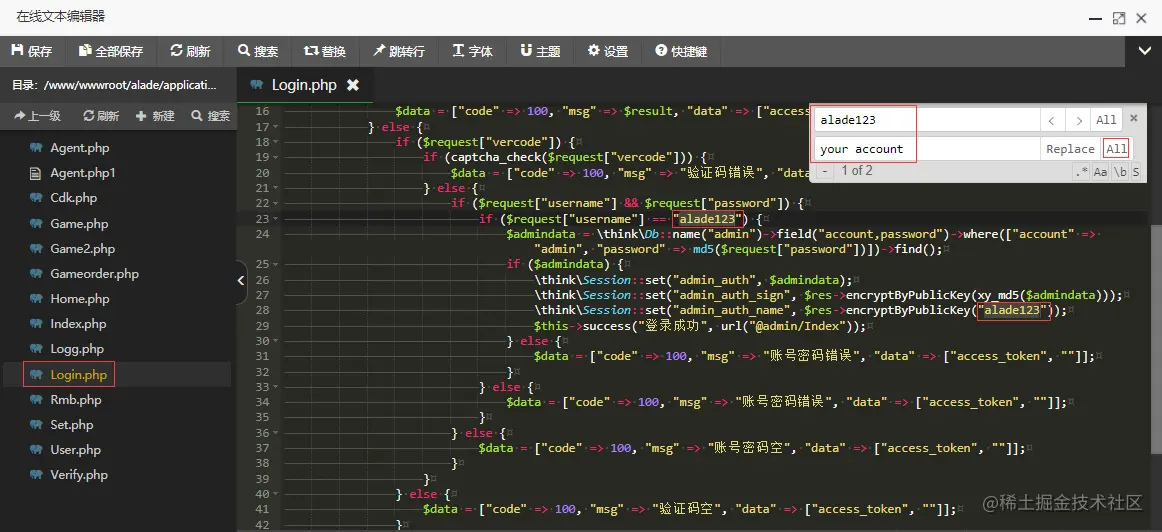Open the 替换 replace tool
The image size is (1162, 532).
[x=325, y=51]
